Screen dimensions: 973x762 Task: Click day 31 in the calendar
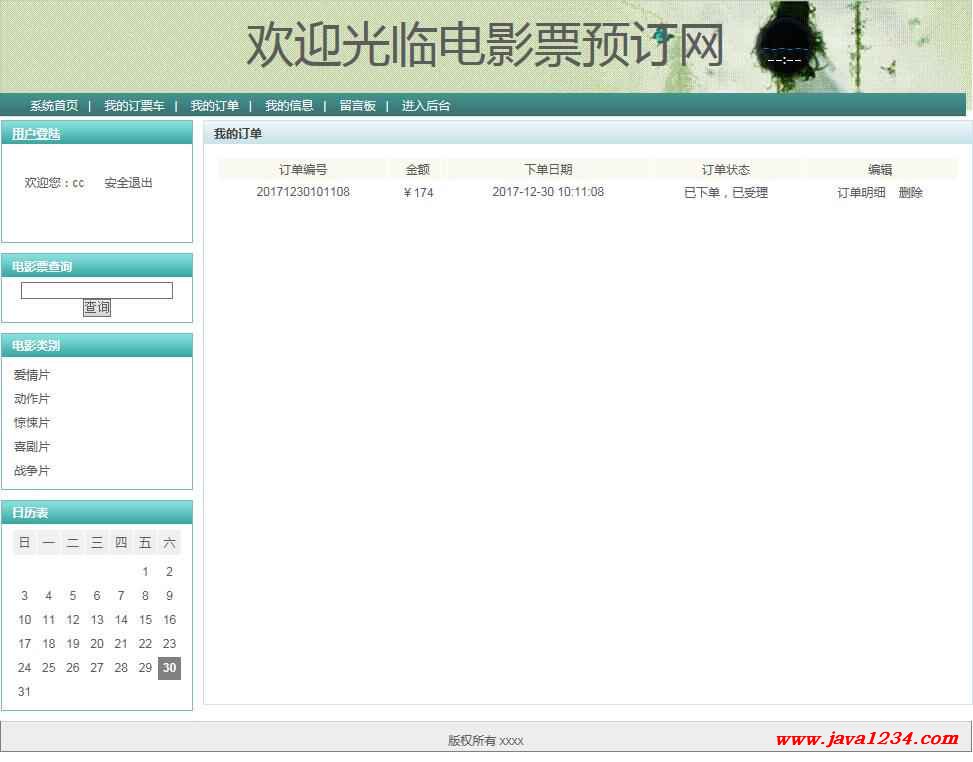25,692
